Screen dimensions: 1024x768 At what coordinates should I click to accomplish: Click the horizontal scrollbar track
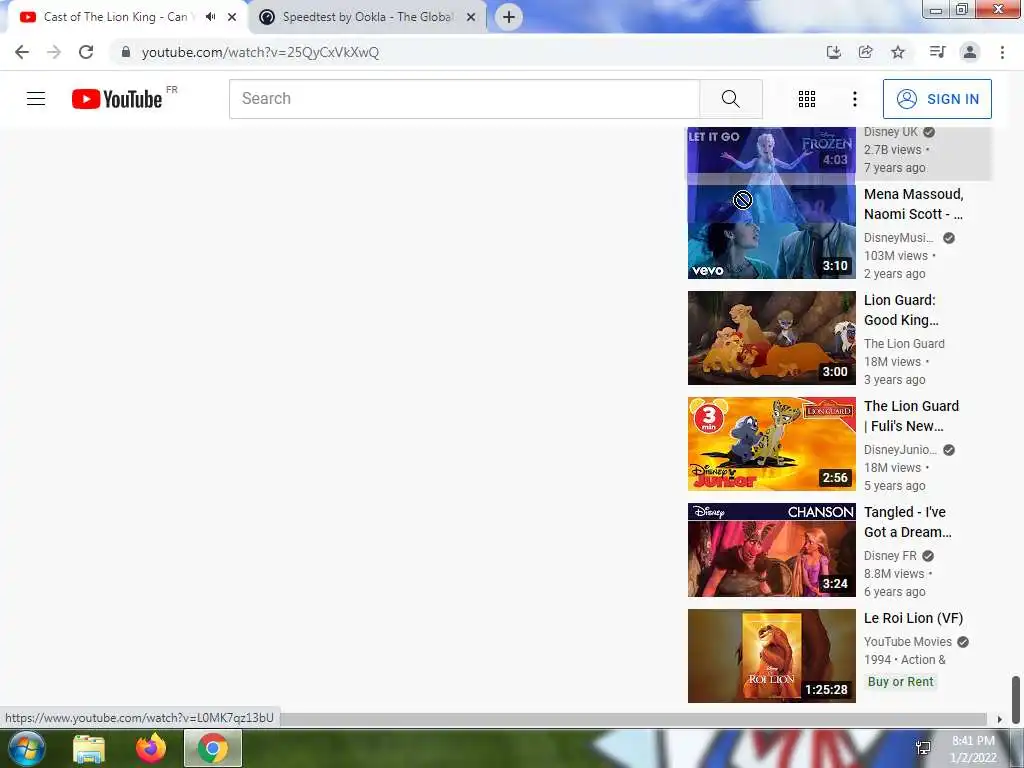coord(633,719)
